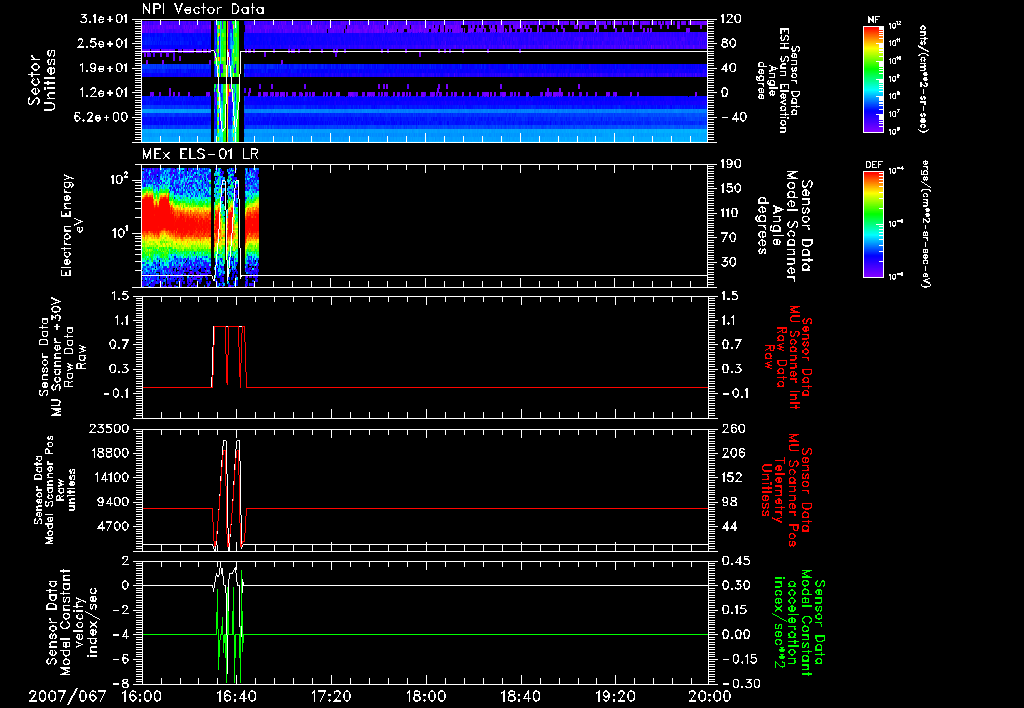1024x708 pixels.
Task: Click the 'MU Scanner +30V Raw Data' axis label
Action: tap(63, 357)
